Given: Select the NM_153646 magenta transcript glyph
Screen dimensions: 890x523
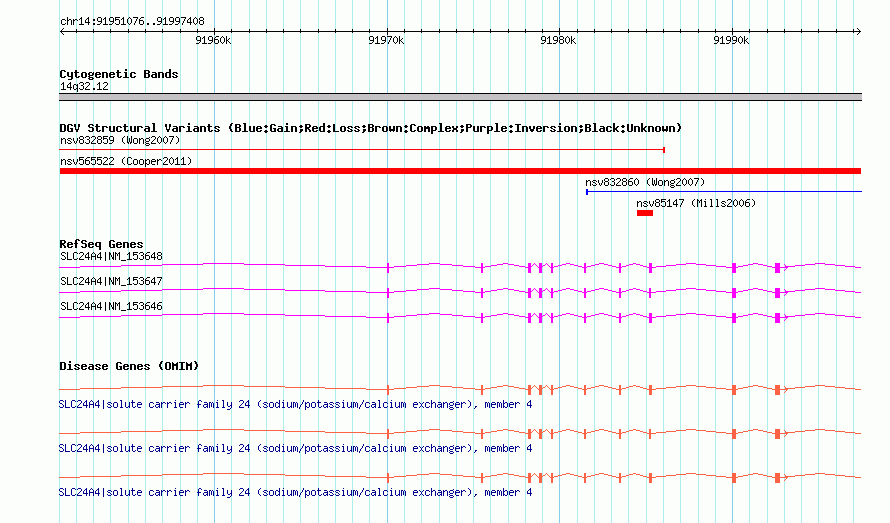Looking at the screenshot, I should [x=460, y=317].
